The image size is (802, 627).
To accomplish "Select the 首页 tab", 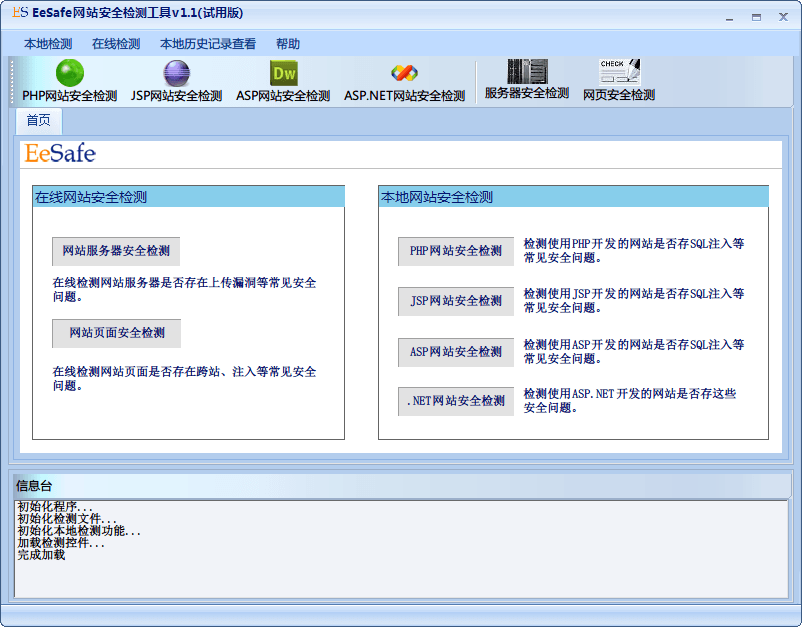I will 39,121.
